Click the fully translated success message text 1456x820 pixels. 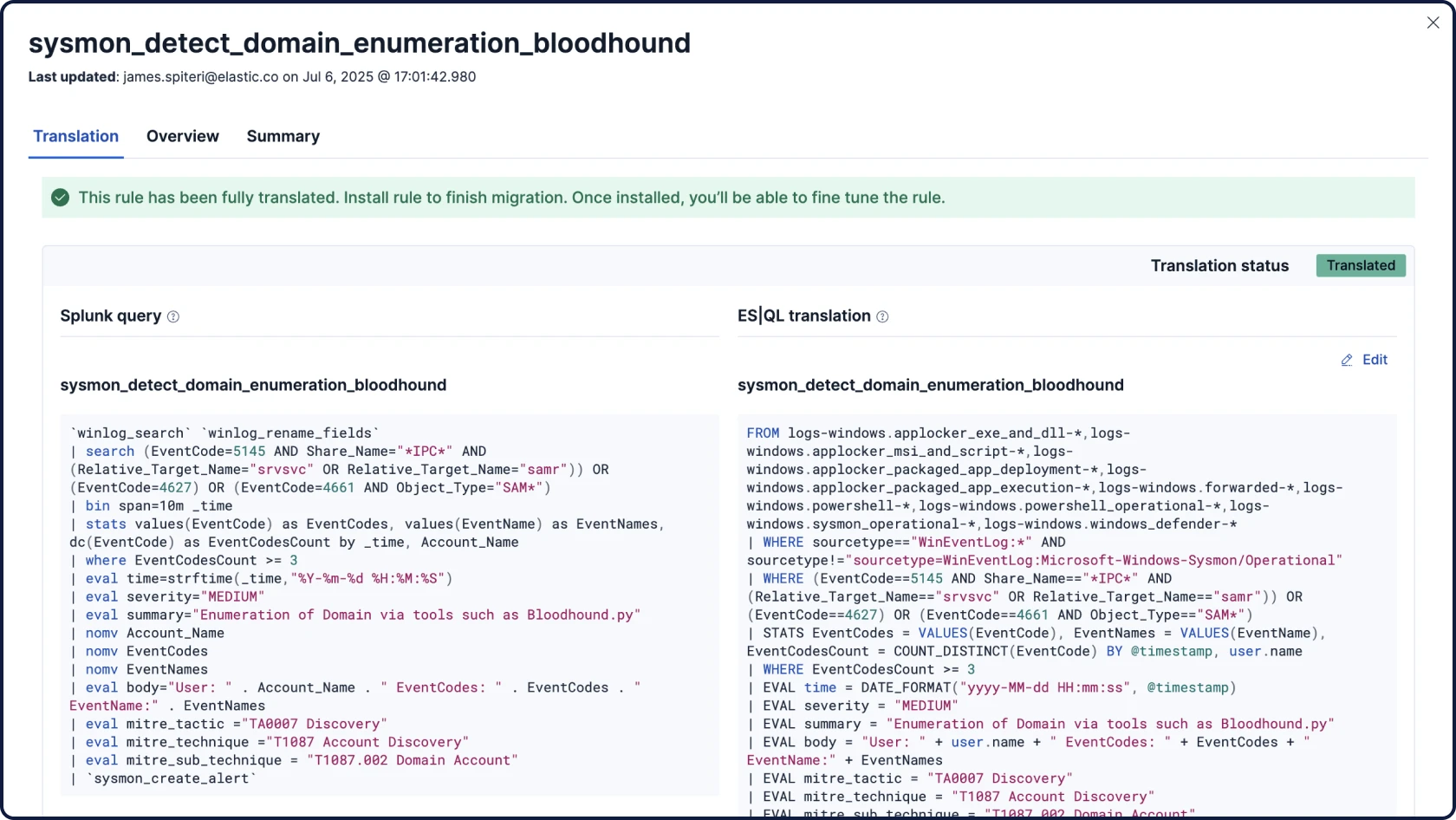tap(511, 198)
